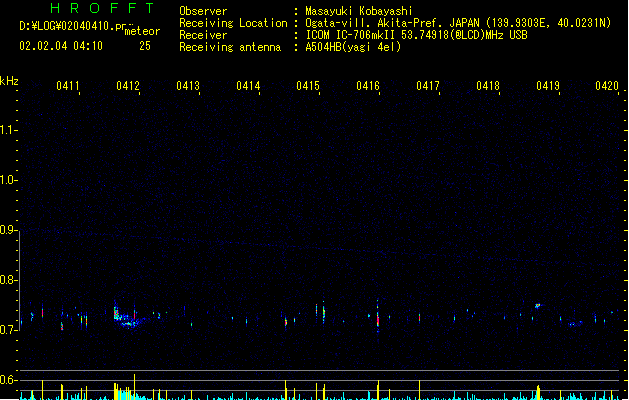
Task: Click the 0420 time marker
Action: tap(607, 86)
